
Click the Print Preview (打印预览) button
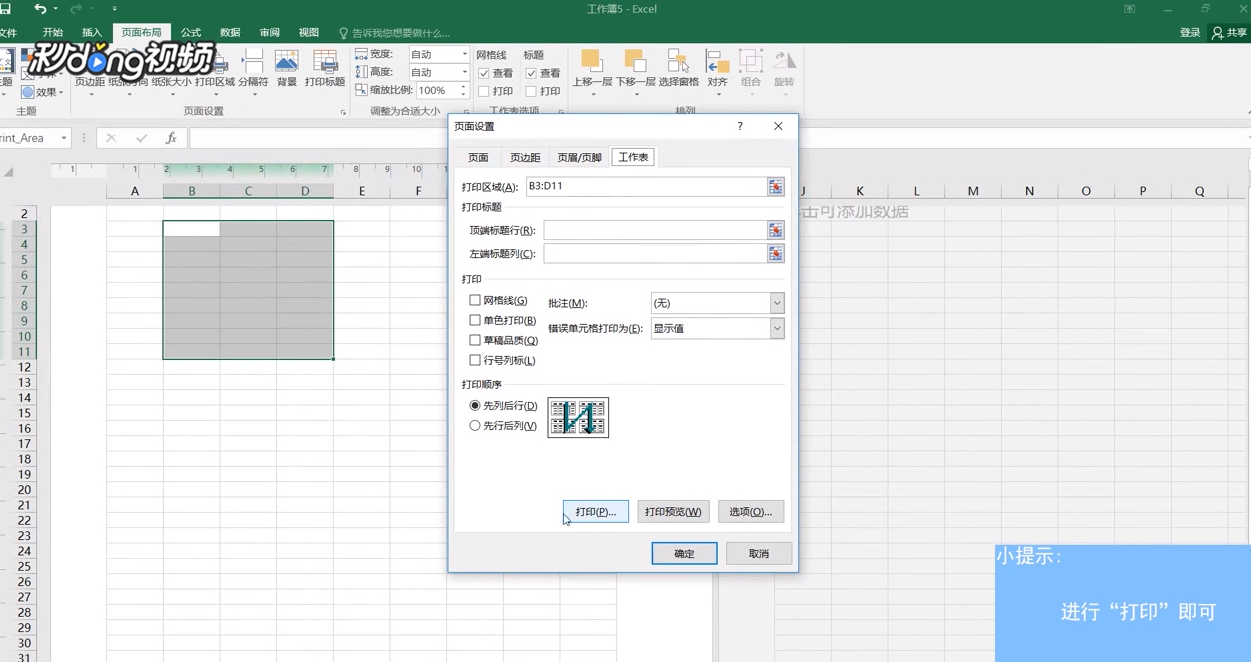673,512
